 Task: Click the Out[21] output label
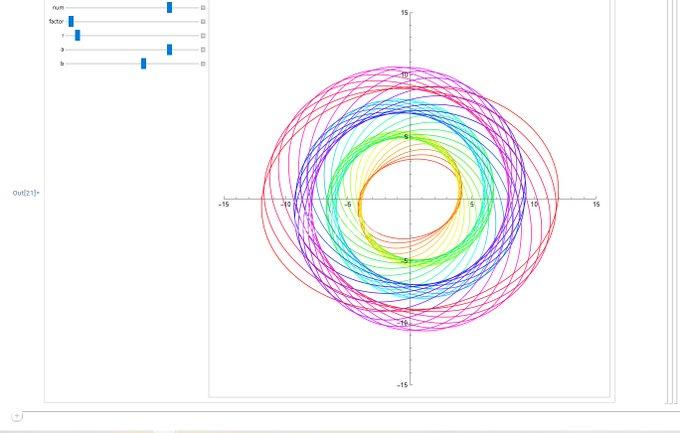coord(25,192)
